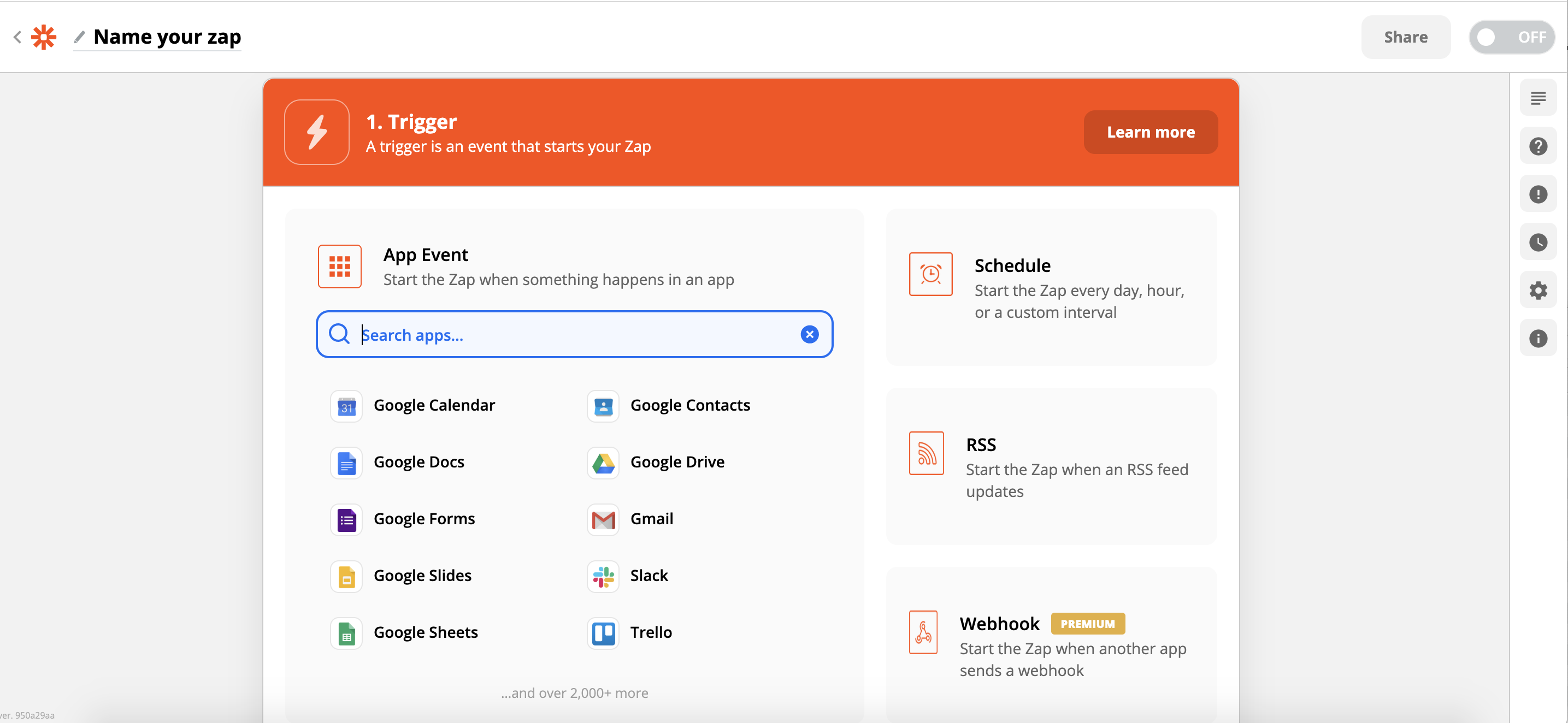
Task: Click the Search apps input field
Action: click(574, 334)
